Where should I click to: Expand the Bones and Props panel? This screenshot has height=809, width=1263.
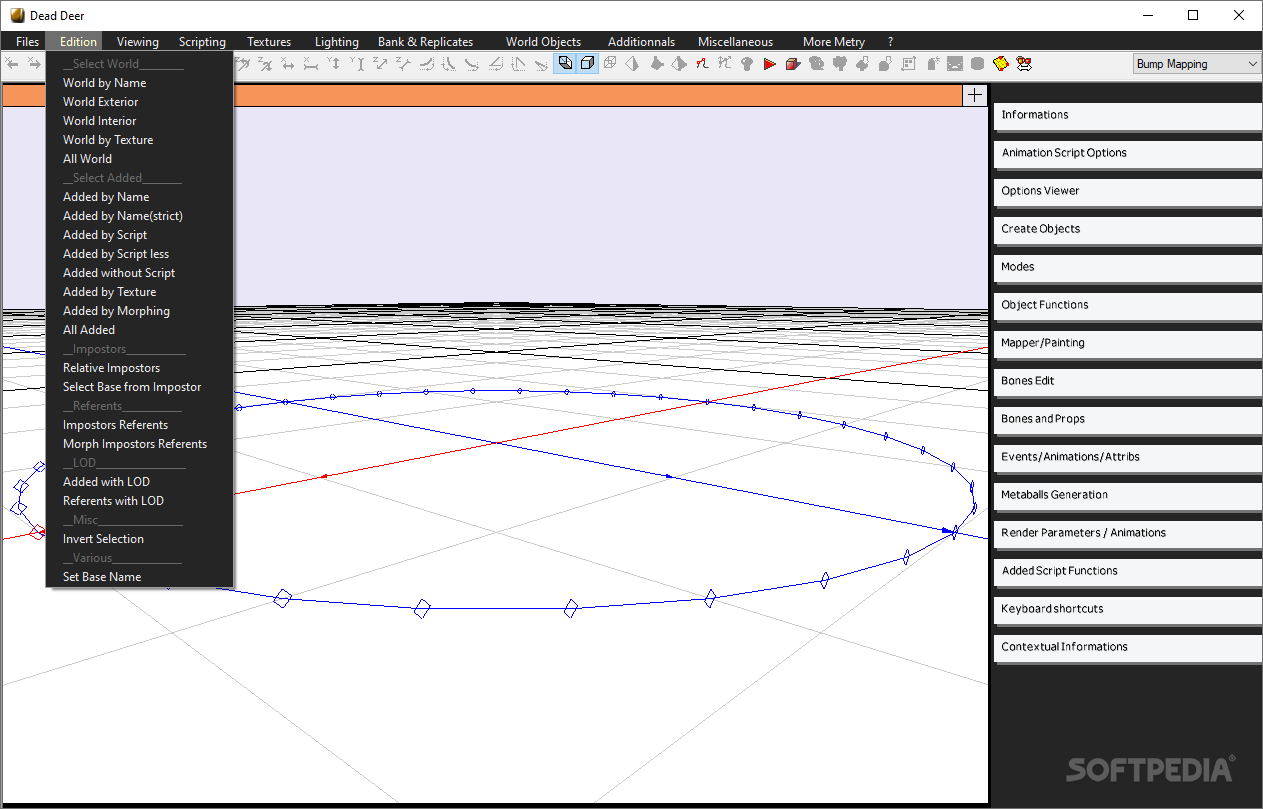(1127, 419)
